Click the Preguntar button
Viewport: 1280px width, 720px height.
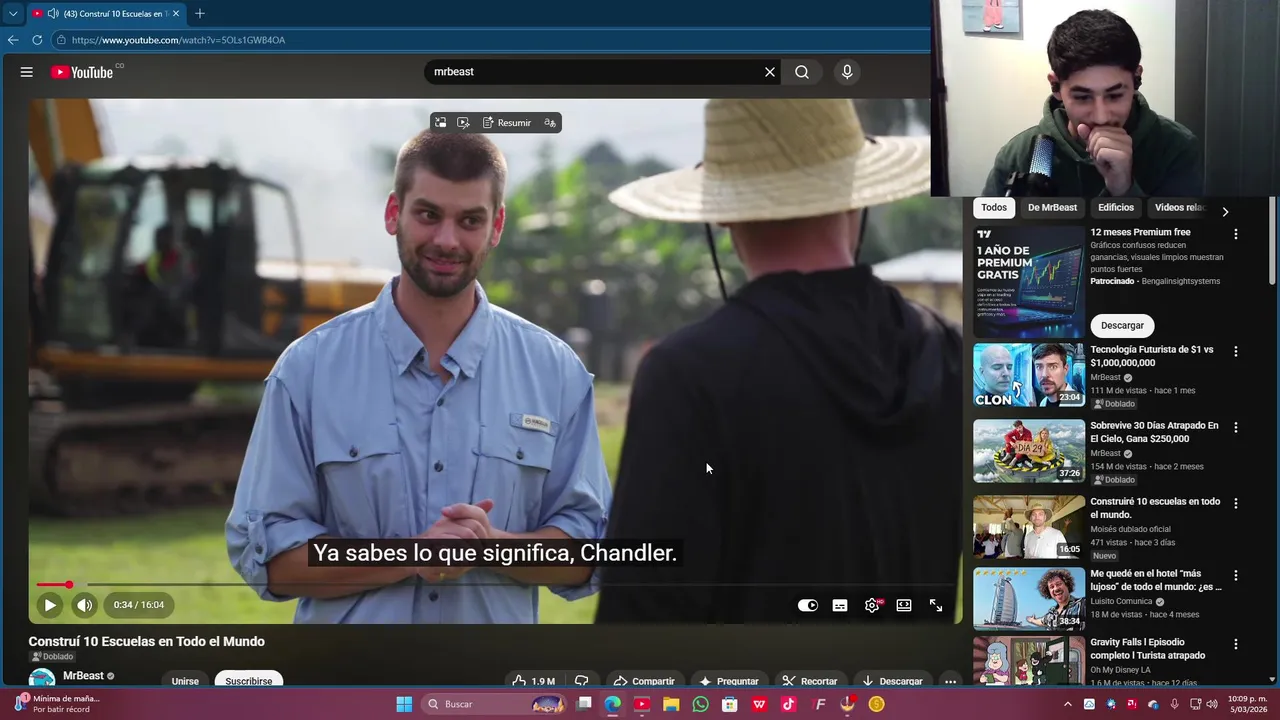click(730, 681)
